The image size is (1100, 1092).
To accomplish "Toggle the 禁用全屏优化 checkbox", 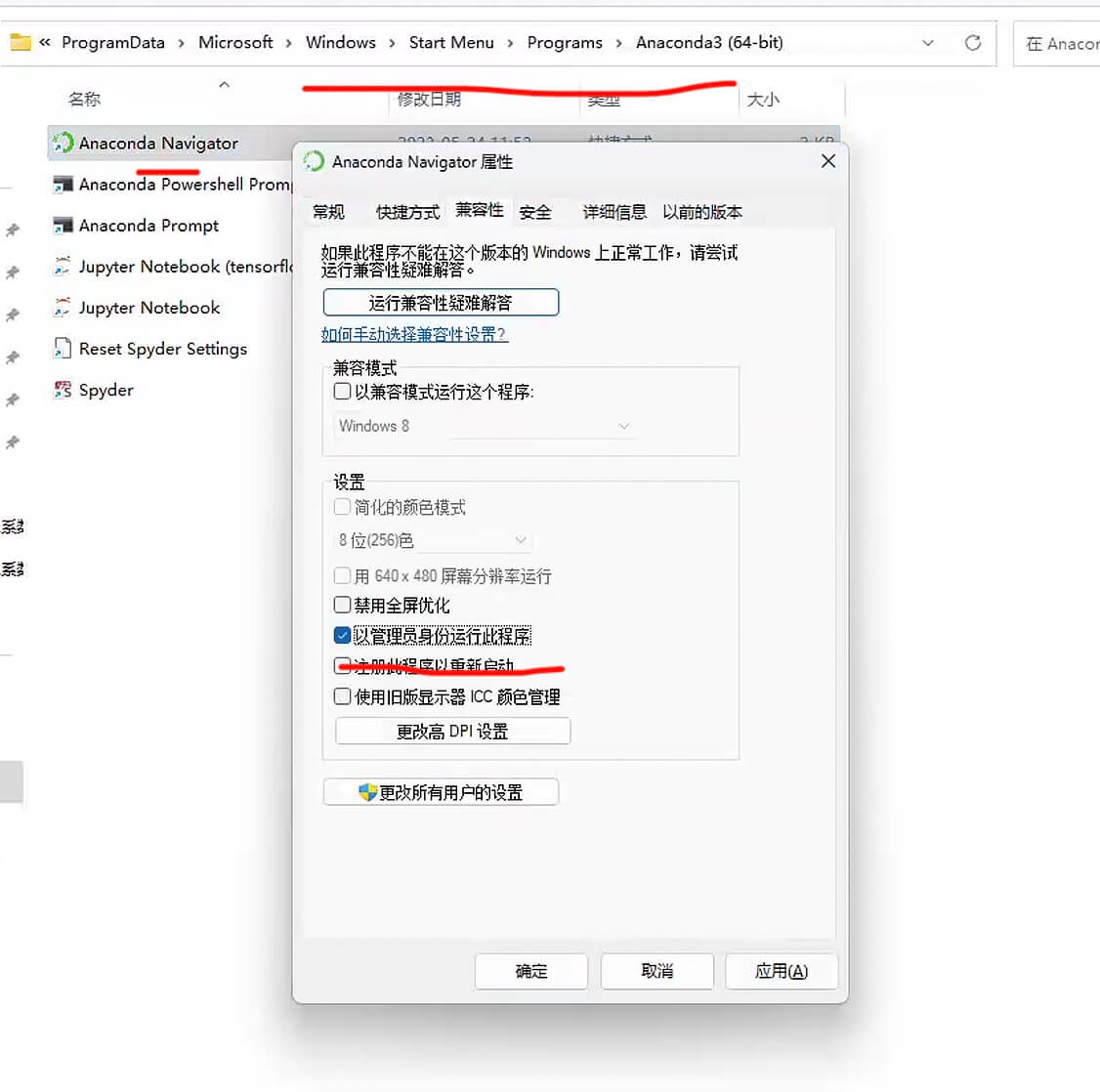I will click(343, 606).
